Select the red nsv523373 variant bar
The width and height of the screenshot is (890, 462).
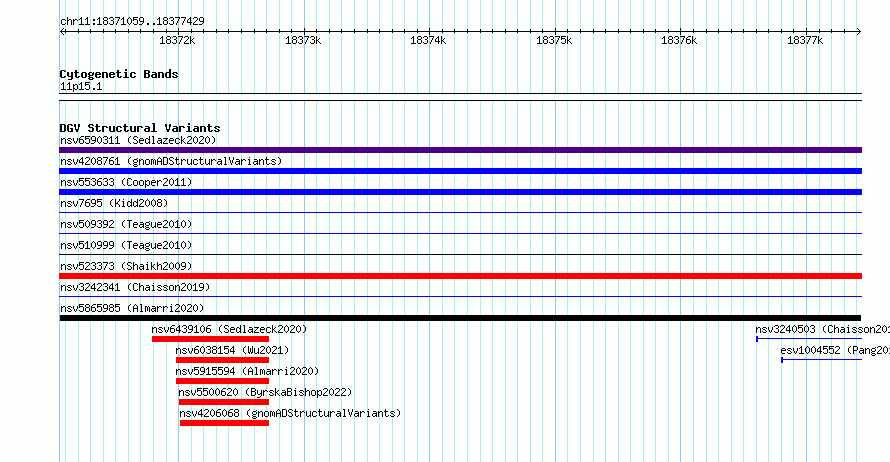pyautogui.click(x=460, y=276)
